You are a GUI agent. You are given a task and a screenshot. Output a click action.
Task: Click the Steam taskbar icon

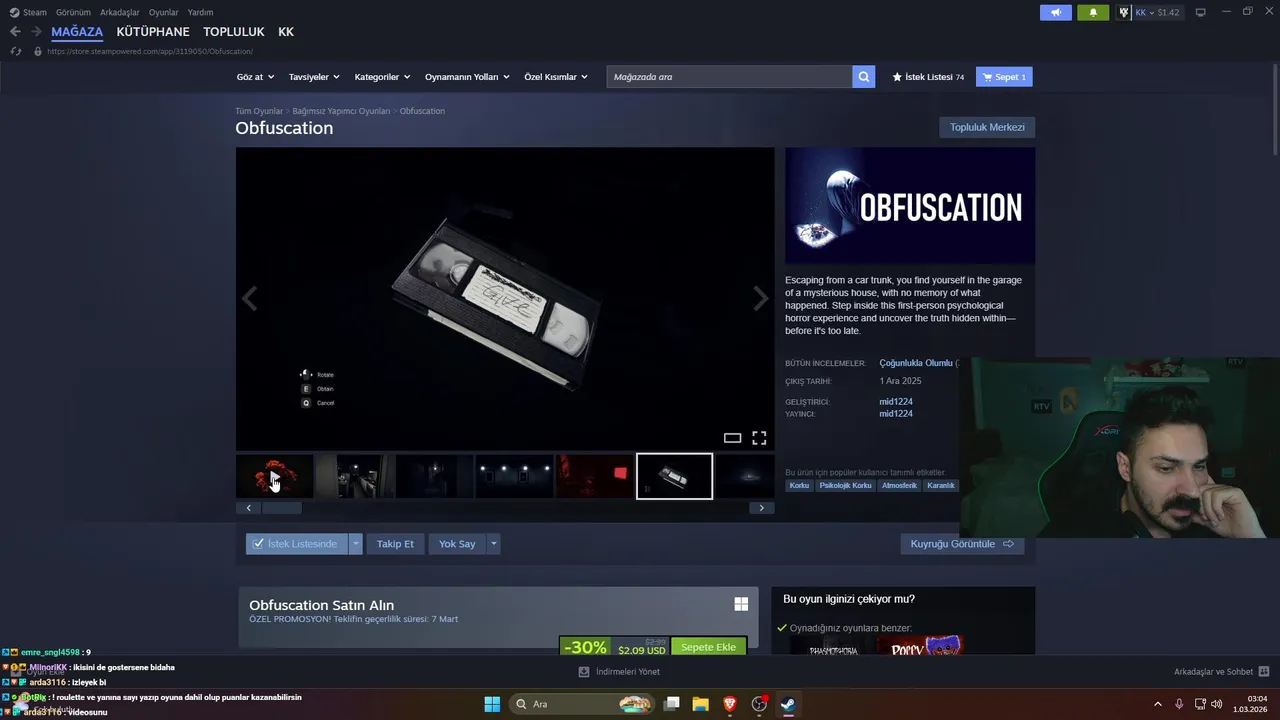click(x=788, y=704)
